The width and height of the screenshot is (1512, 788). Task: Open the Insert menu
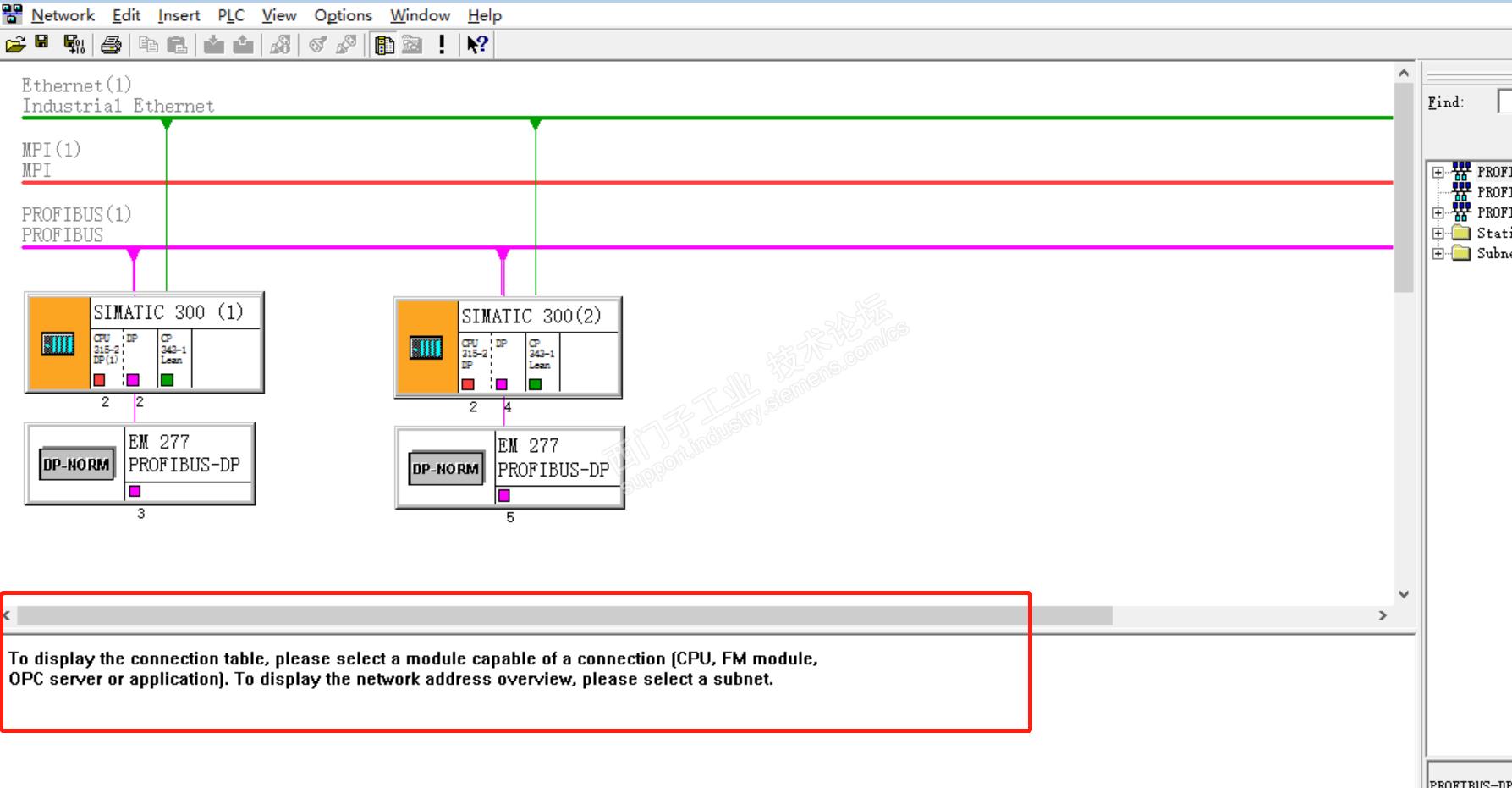179,15
